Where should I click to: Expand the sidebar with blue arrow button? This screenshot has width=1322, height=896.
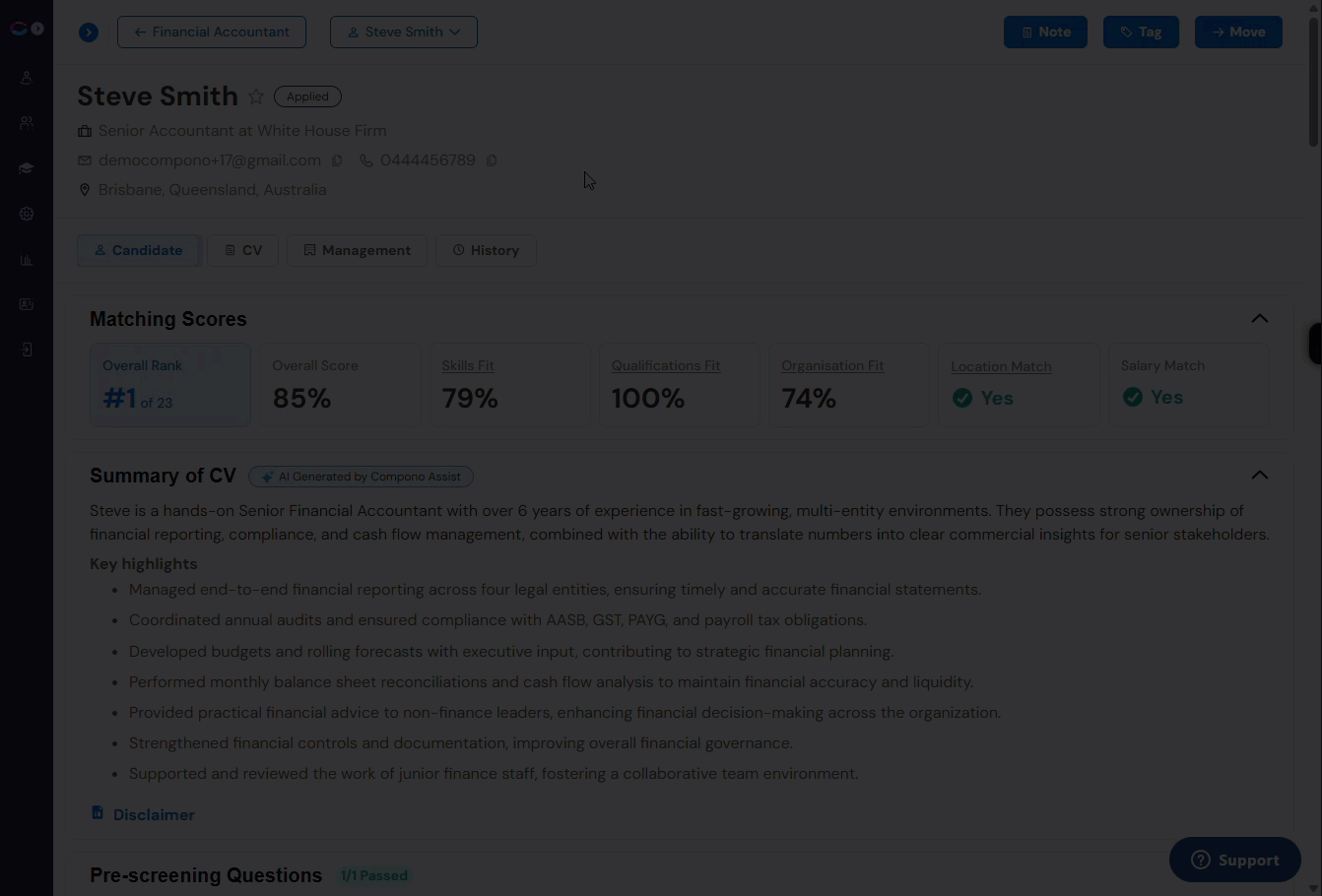(89, 32)
